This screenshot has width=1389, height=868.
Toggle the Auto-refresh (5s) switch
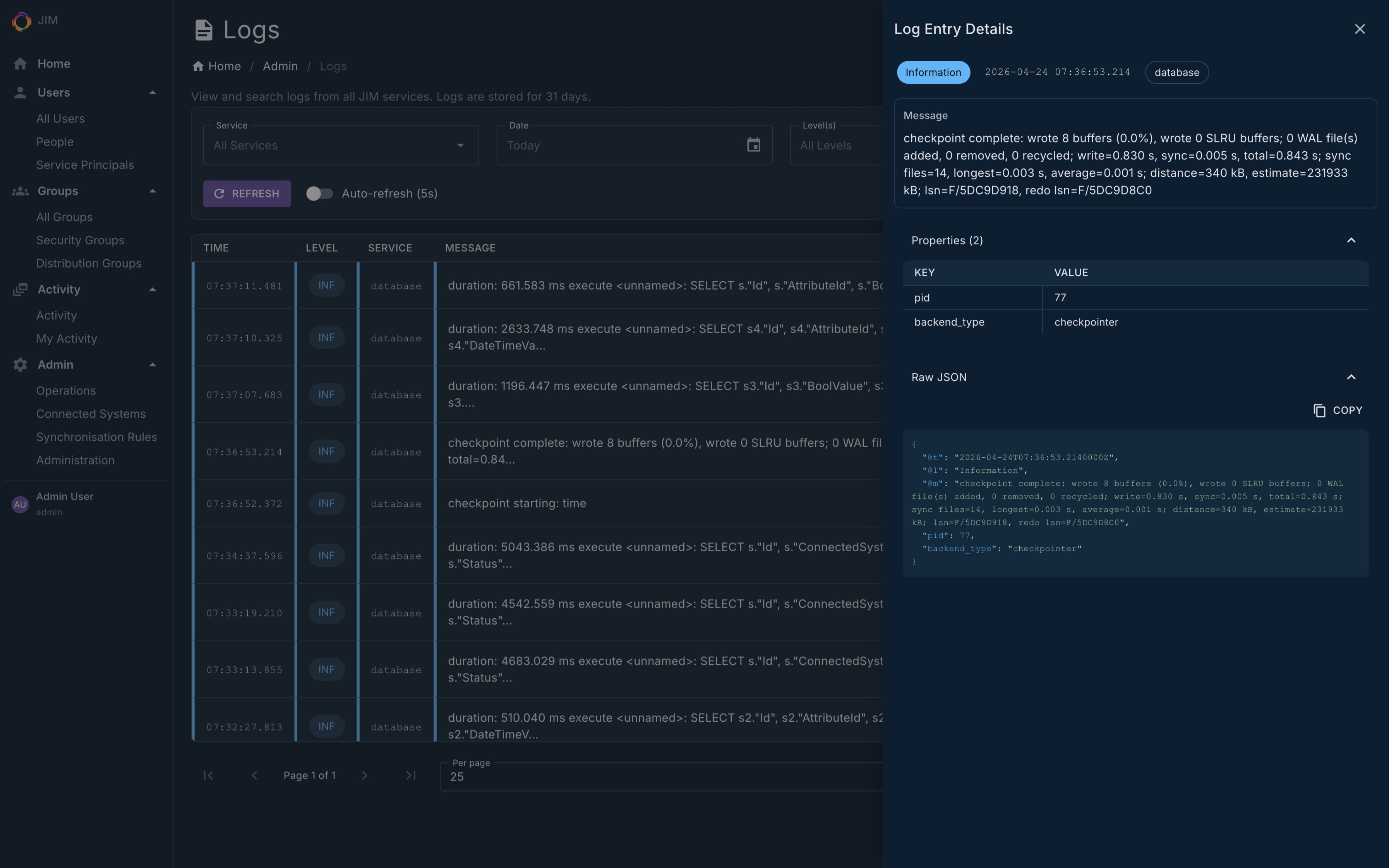319,194
